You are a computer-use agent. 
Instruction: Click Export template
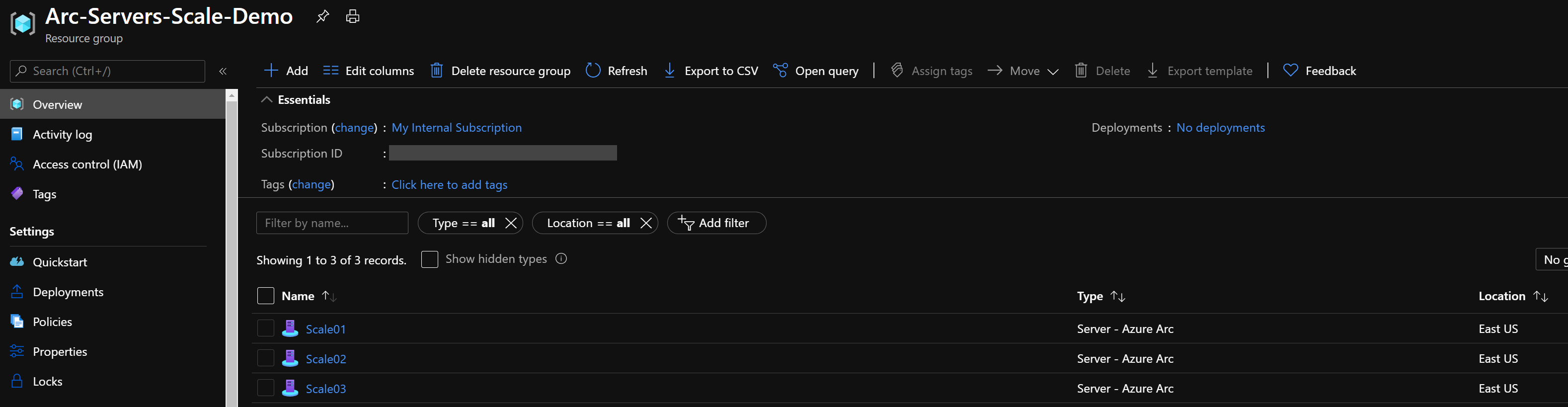[x=1199, y=71]
